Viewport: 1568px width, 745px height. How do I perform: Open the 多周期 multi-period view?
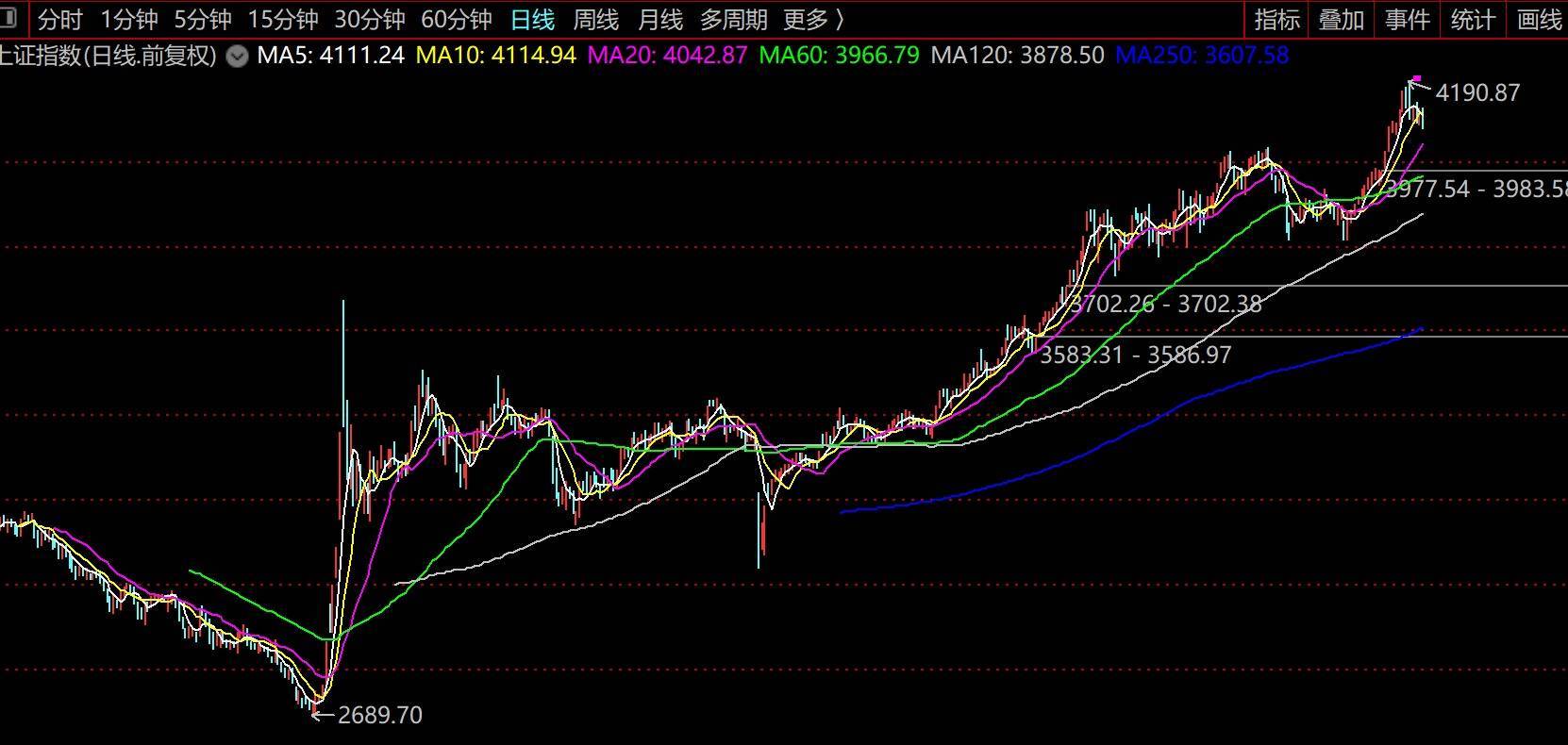[x=733, y=19]
